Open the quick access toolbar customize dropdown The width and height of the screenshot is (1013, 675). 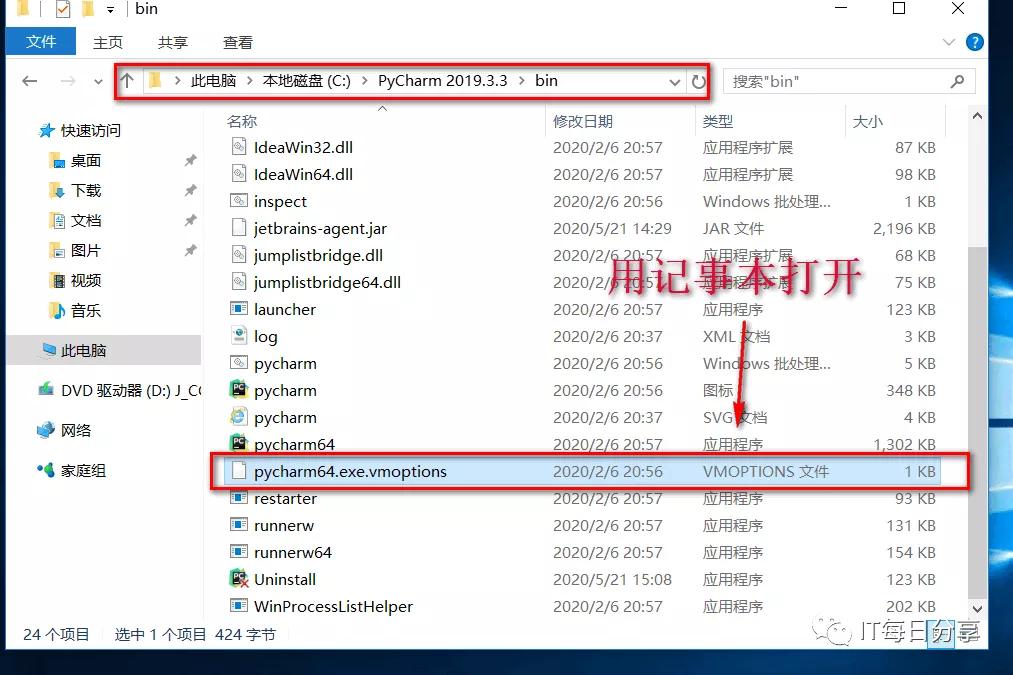coord(110,10)
